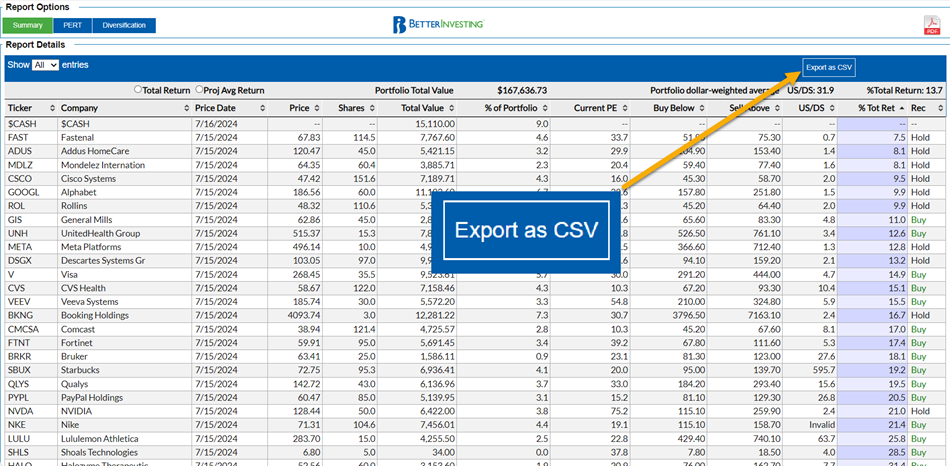The height and width of the screenshot is (466, 950).
Task: Click the $CASH ticker cell
Action: point(31,124)
